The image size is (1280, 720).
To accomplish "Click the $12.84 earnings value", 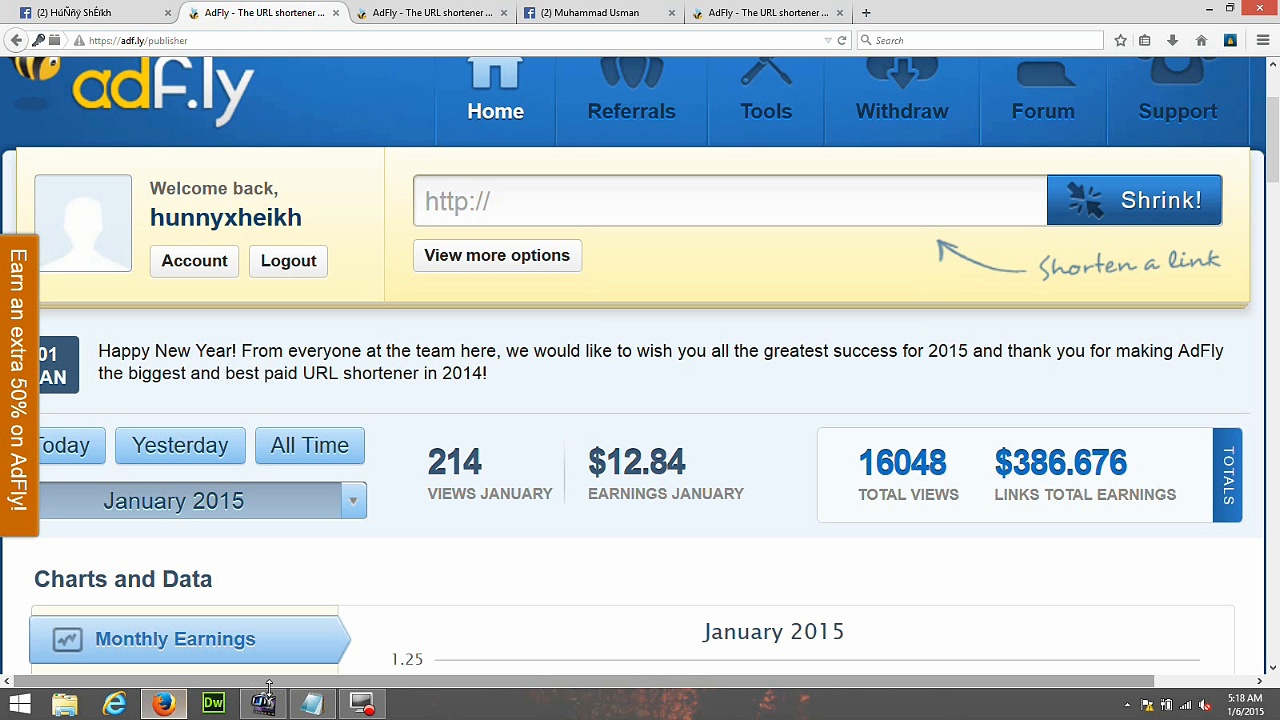I will click(637, 462).
